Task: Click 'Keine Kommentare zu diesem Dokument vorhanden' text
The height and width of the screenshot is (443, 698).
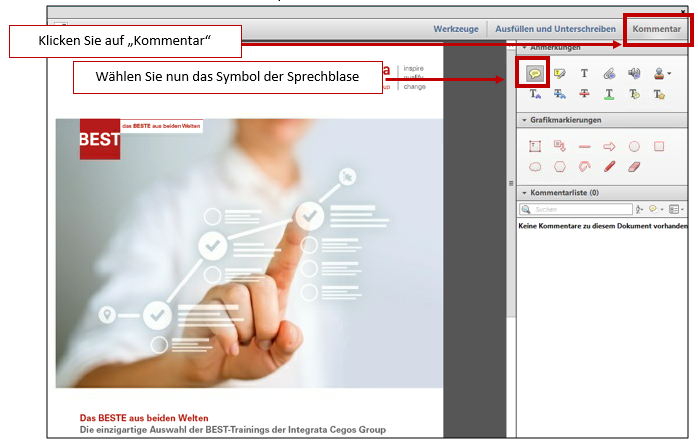Action: (x=603, y=226)
